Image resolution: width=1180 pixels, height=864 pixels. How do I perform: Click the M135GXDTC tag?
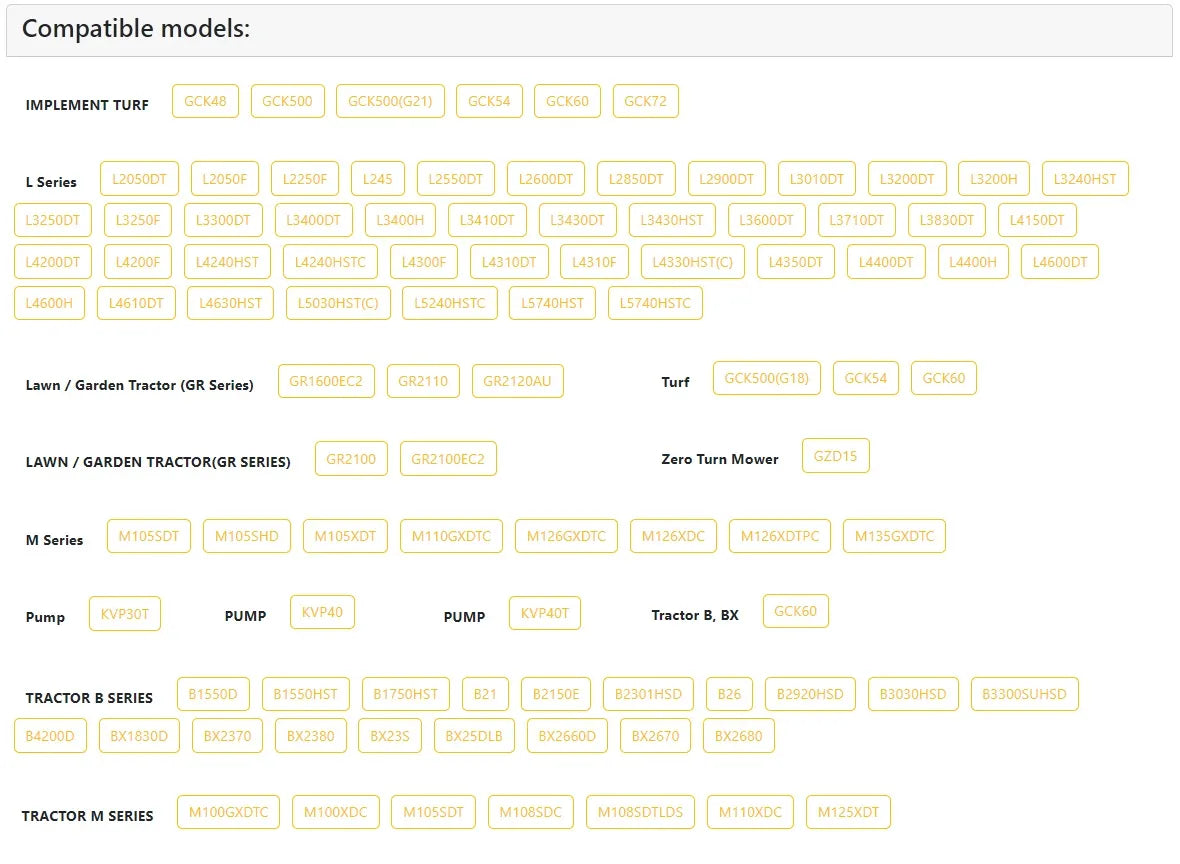point(894,537)
